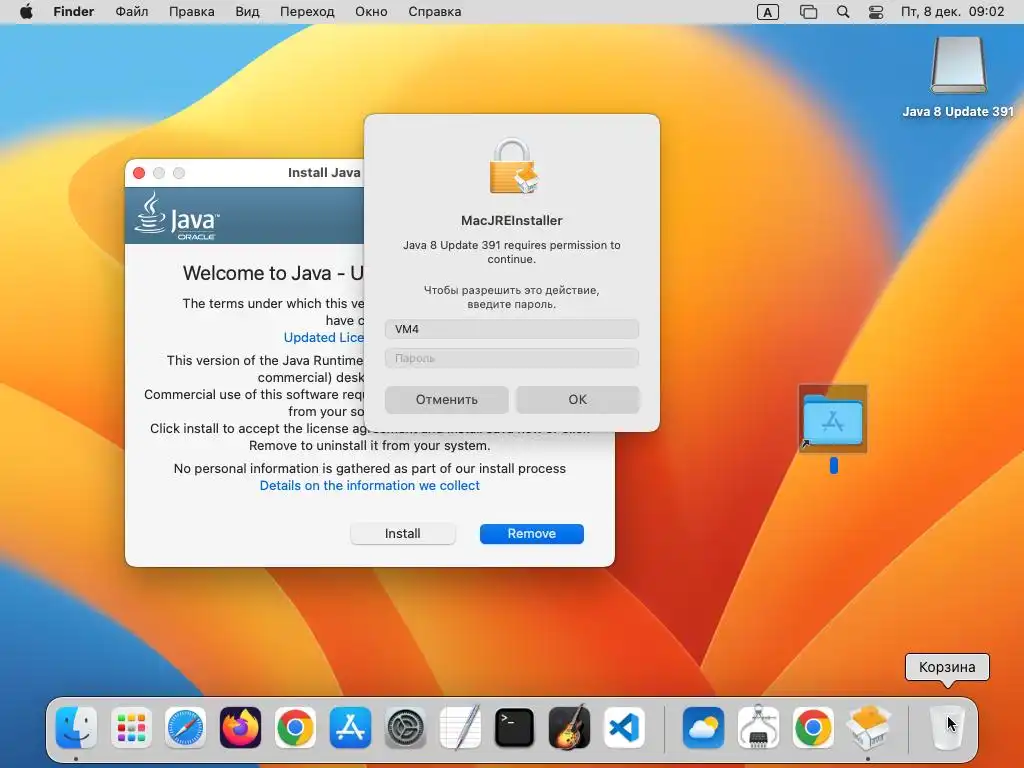Open the Trash (Корзина) in the Dock
1024x768 pixels.
pos(946,727)
